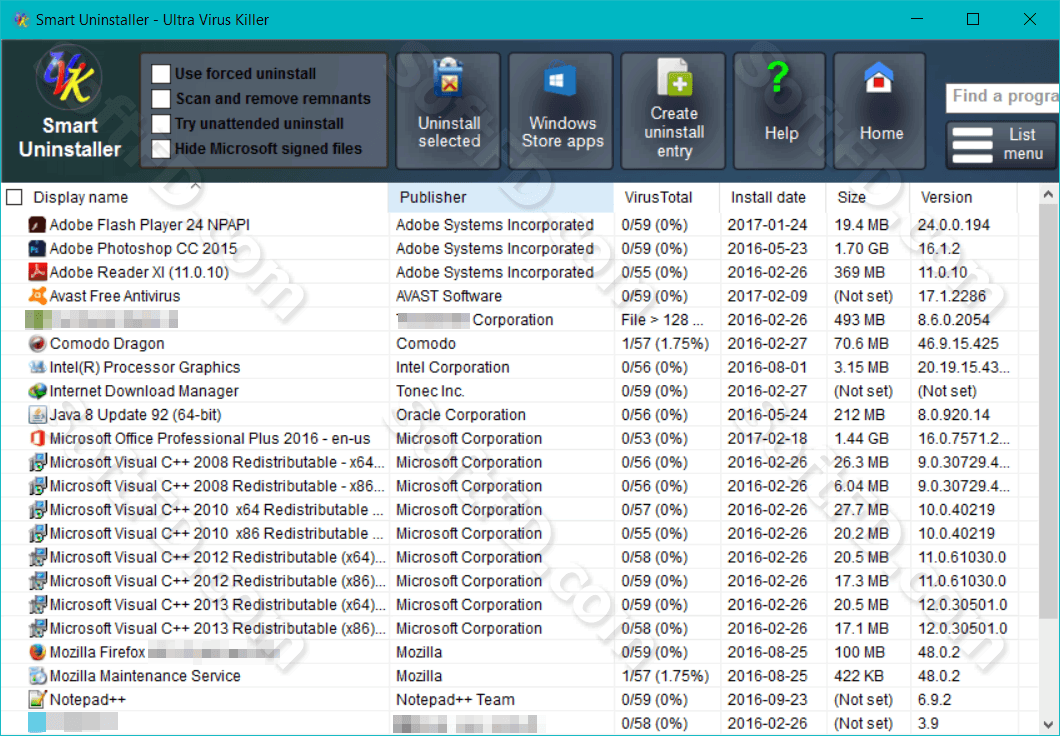Go to the Home screen
Image resolution: width=1060 pixels, height=736 pixels.
click(880, 111)
